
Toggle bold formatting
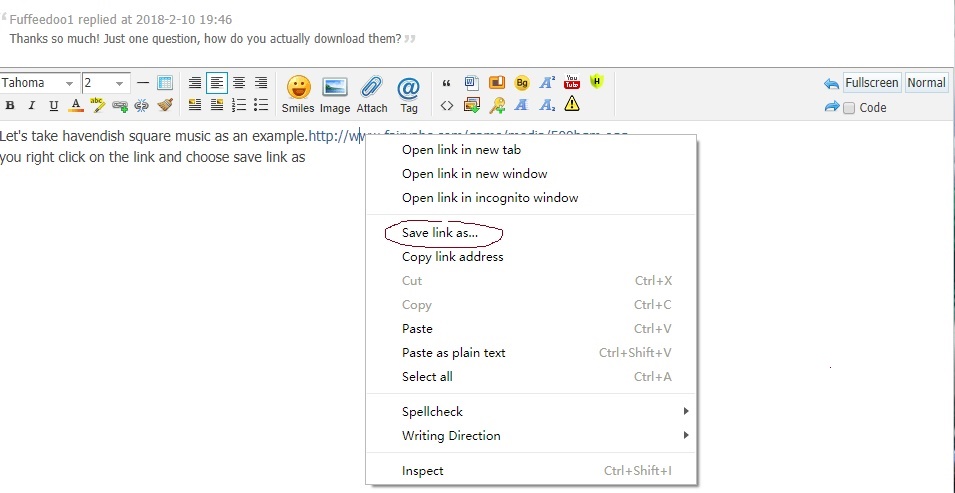(10, 105)
